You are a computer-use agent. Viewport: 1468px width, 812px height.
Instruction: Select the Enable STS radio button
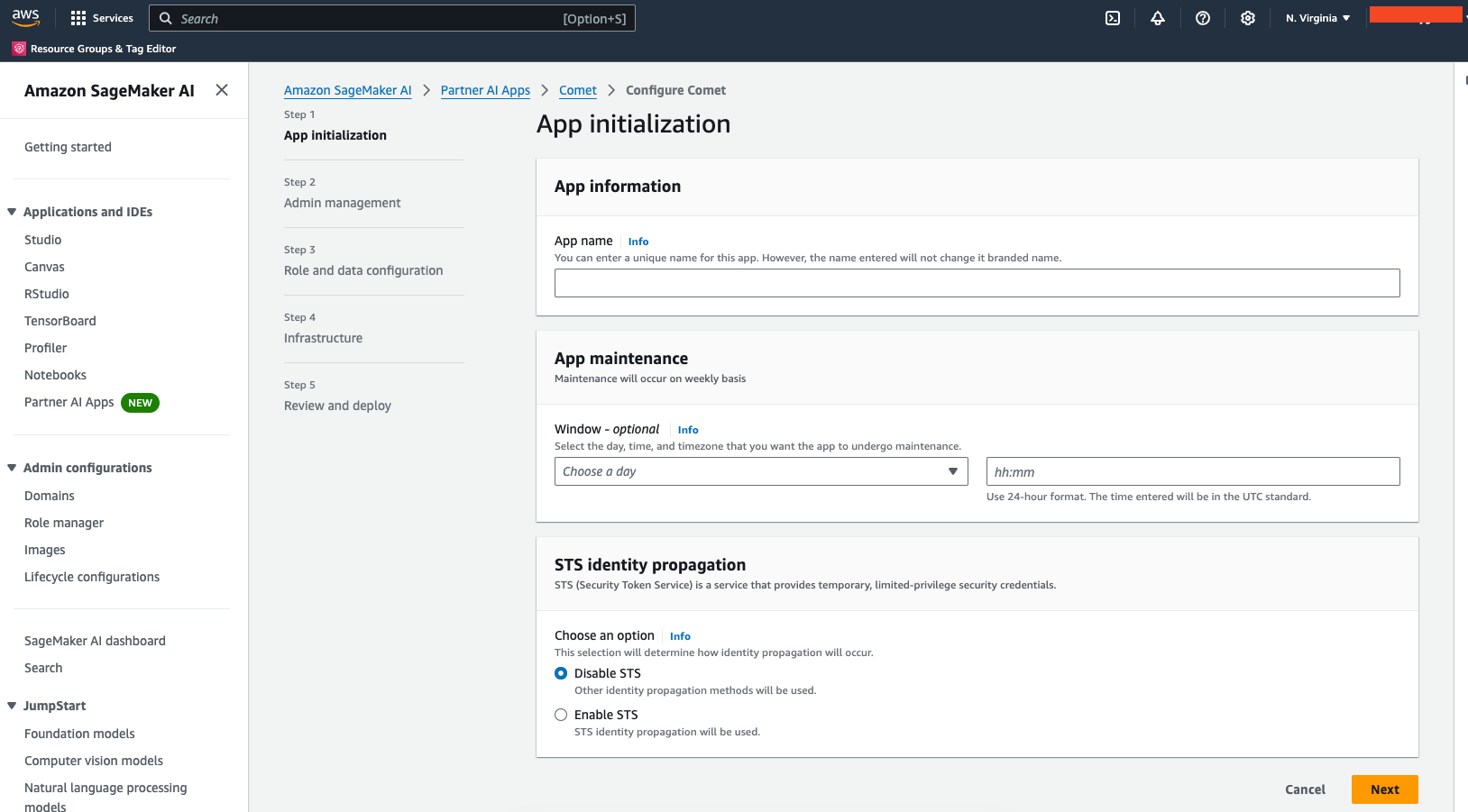(561, 715)
